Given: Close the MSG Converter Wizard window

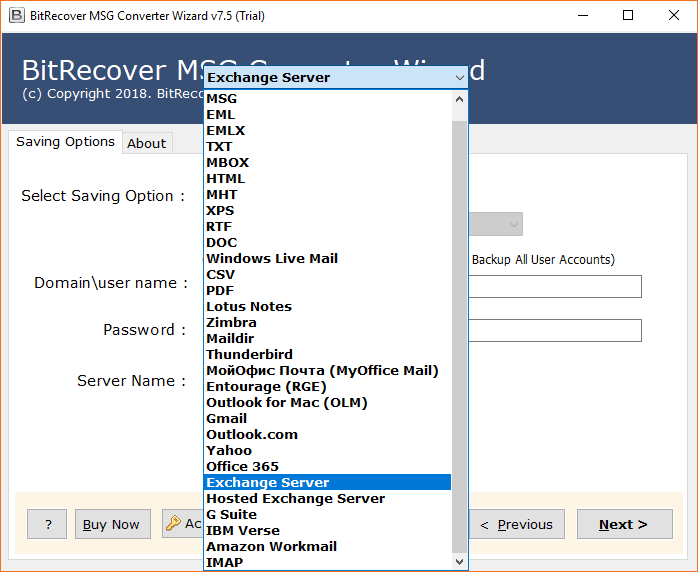Looking at the screenshot, I should click(x=674, y=16).
